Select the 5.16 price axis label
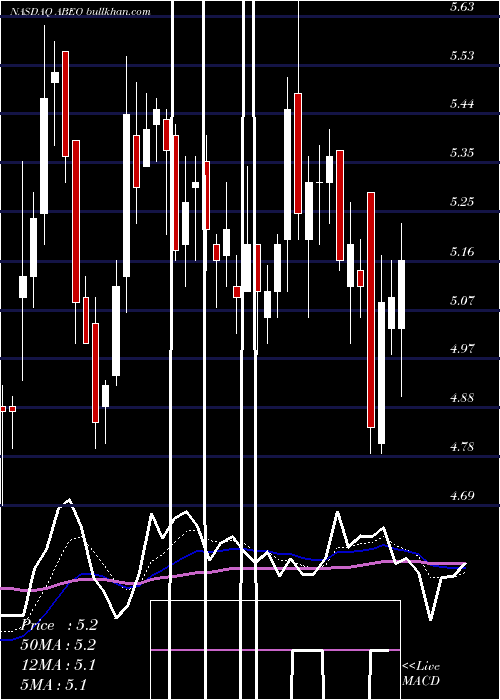Screen dimensions: 500x700 coord(462,251)
